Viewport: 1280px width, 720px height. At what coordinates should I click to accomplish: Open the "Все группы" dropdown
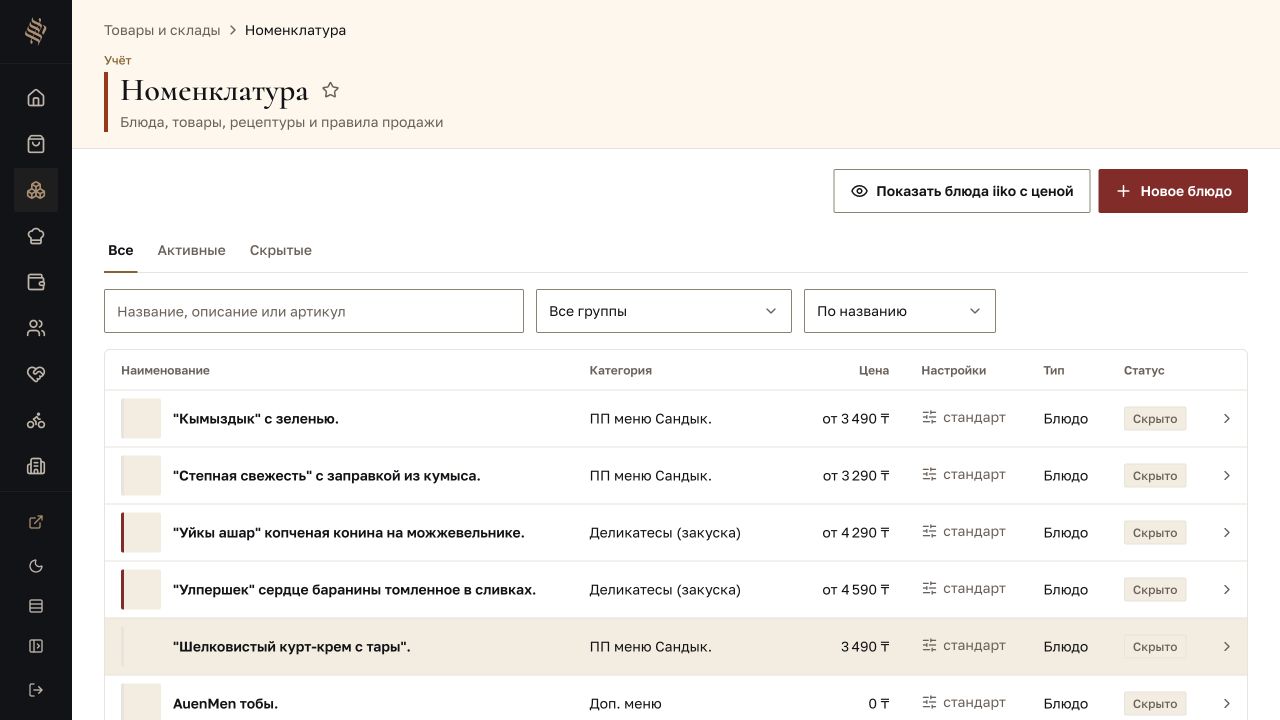(x=664, y=311)
